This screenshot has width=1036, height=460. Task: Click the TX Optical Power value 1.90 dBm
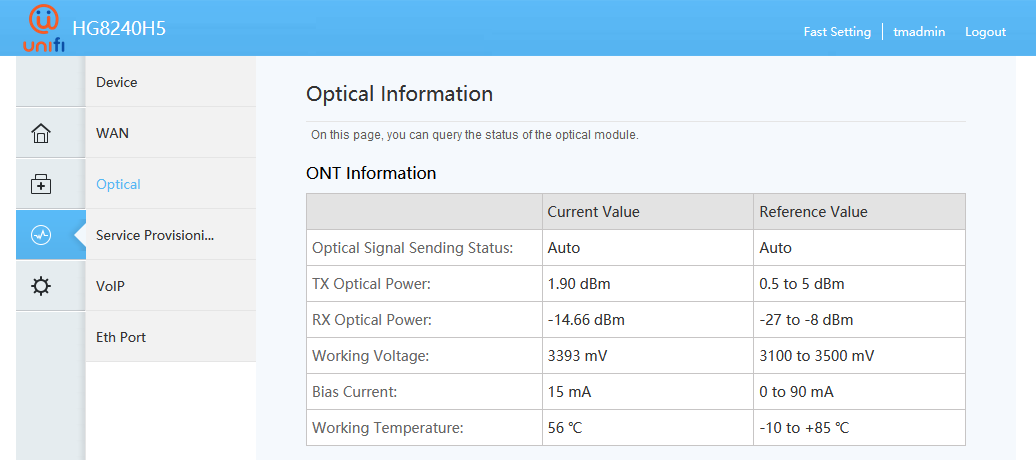click(579, 284)
